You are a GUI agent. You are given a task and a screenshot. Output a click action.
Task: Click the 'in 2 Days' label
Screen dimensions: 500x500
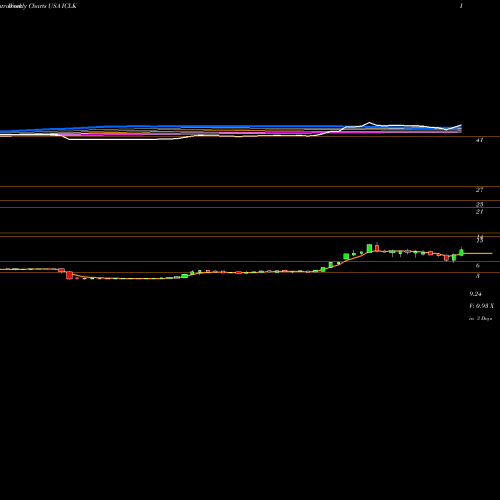click(x=480, y=319)
